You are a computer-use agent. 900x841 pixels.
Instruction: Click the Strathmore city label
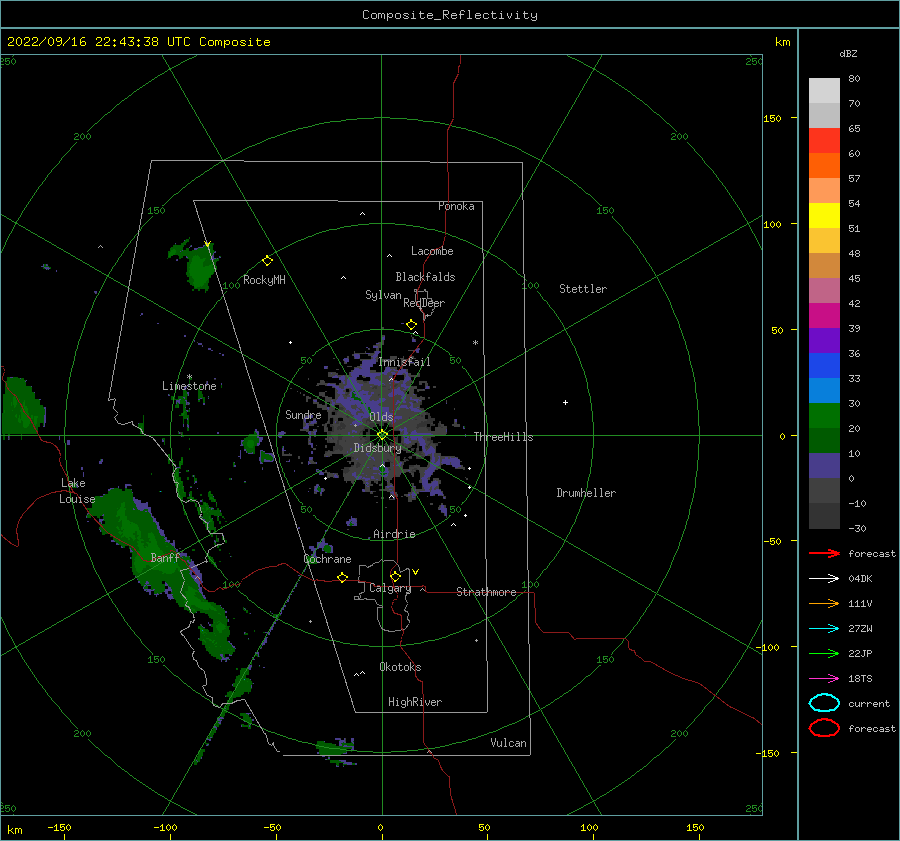[x=486, y=592]
